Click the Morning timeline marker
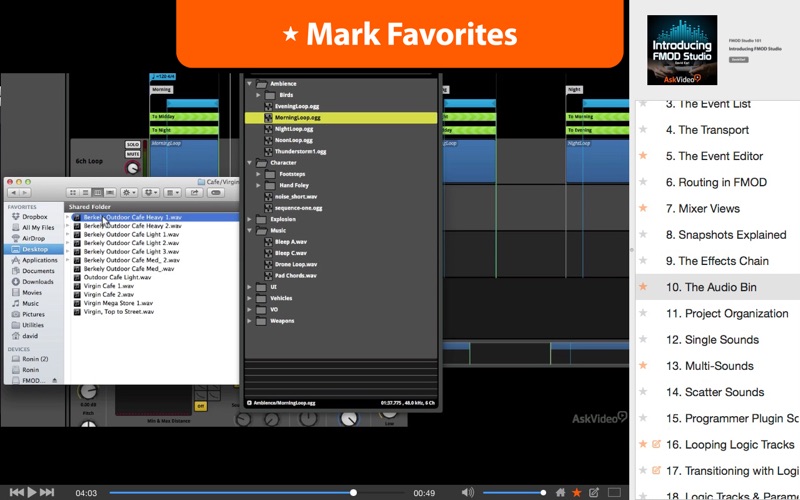800x500 pixels. point(161,90)
